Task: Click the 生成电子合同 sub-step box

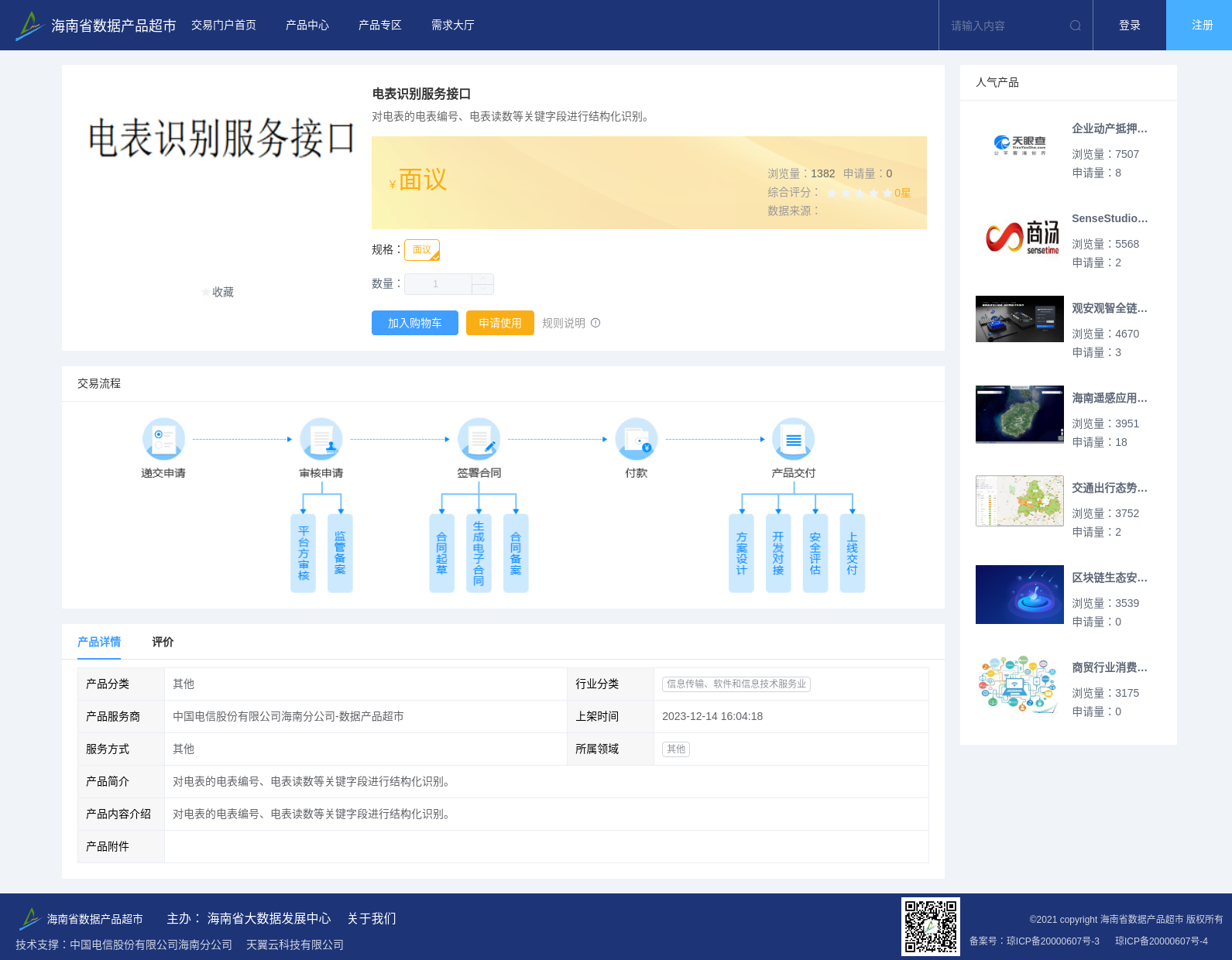Action: 479,553
